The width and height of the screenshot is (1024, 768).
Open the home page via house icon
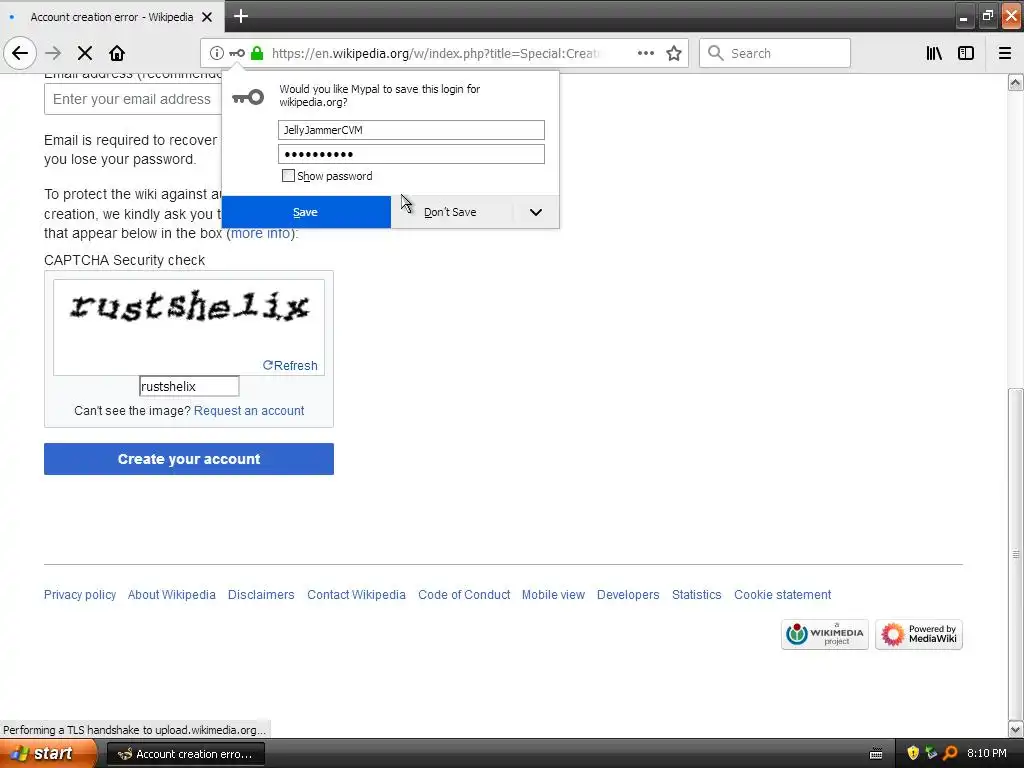tap(117, 53)
